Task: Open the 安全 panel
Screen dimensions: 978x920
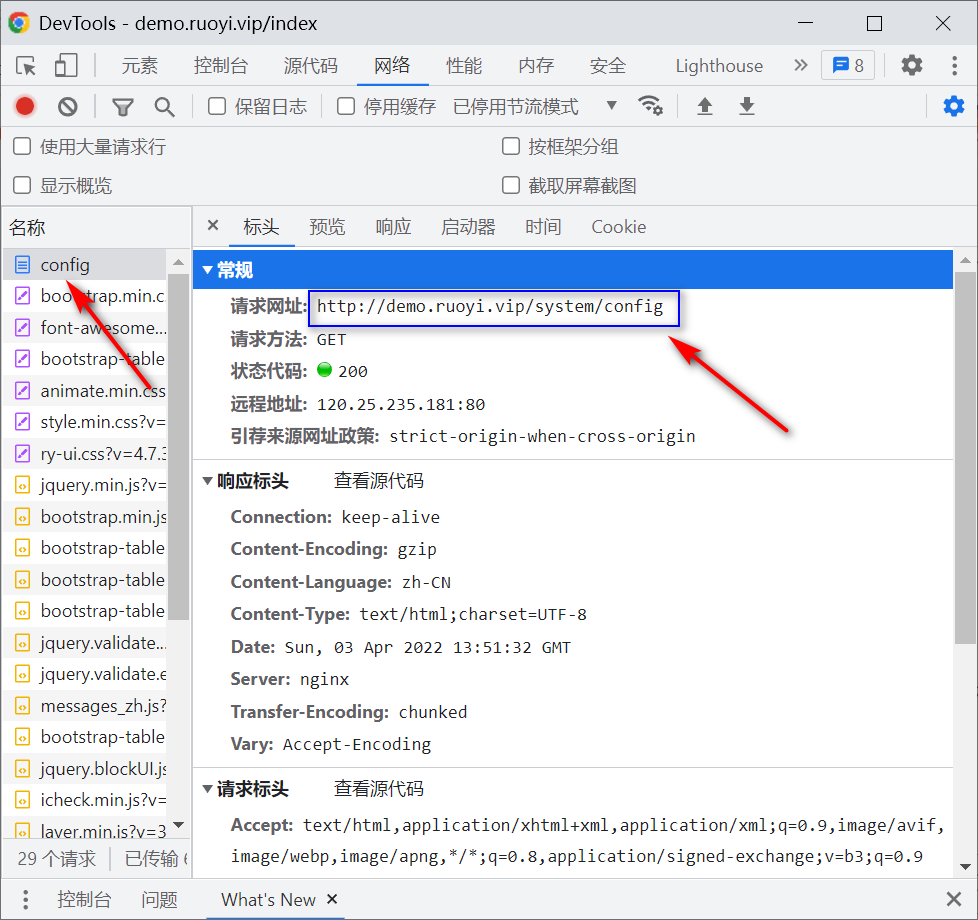Action: (608, 65)
